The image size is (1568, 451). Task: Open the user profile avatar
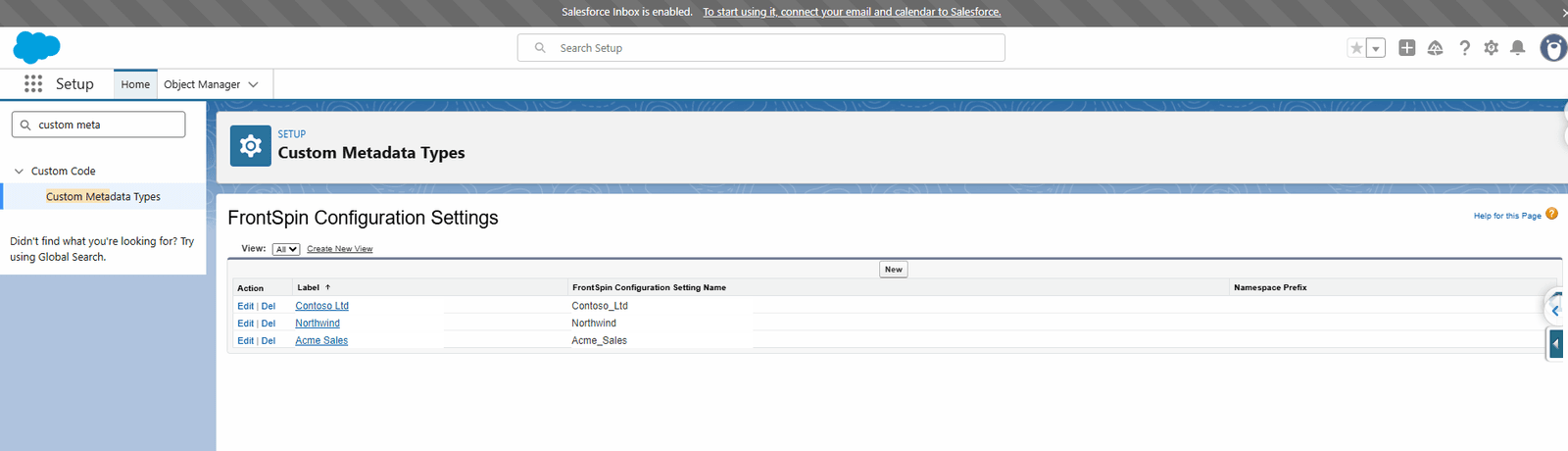point(1554,48)
